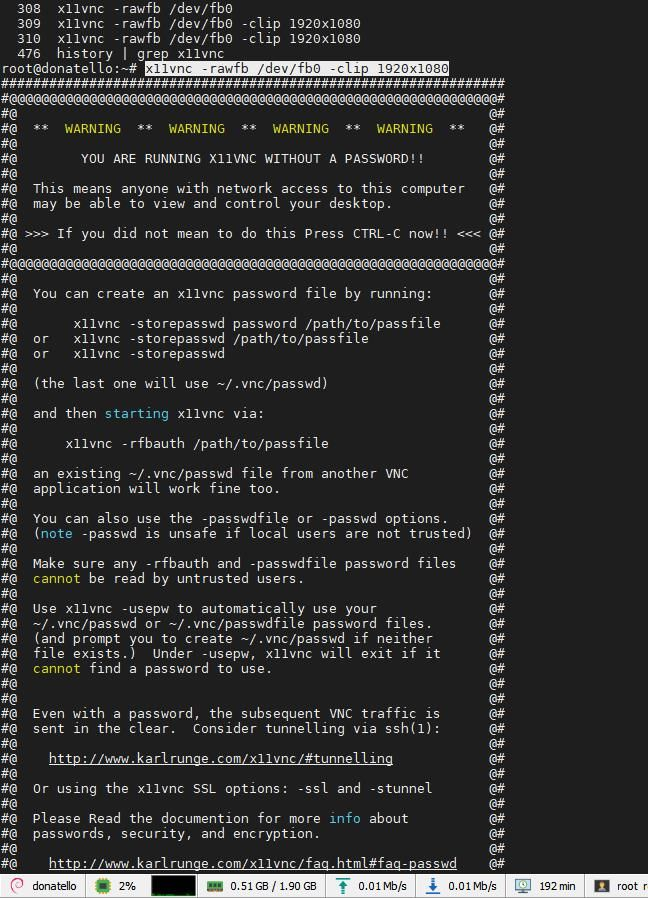Screen dimensions: 648x898
Task: Click the download arrow icon in status bar
Action: click(433, 886)
